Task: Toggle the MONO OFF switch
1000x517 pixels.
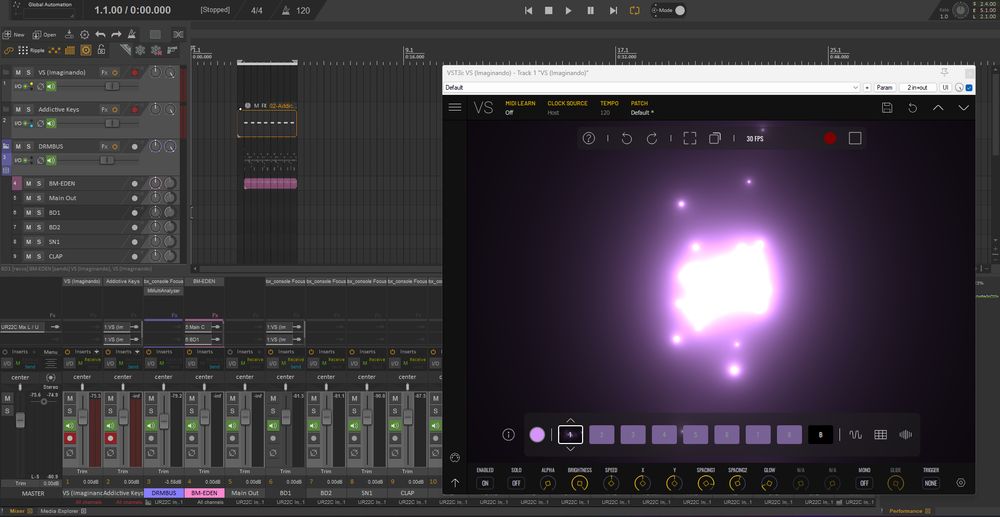Action: click(865, 483)
